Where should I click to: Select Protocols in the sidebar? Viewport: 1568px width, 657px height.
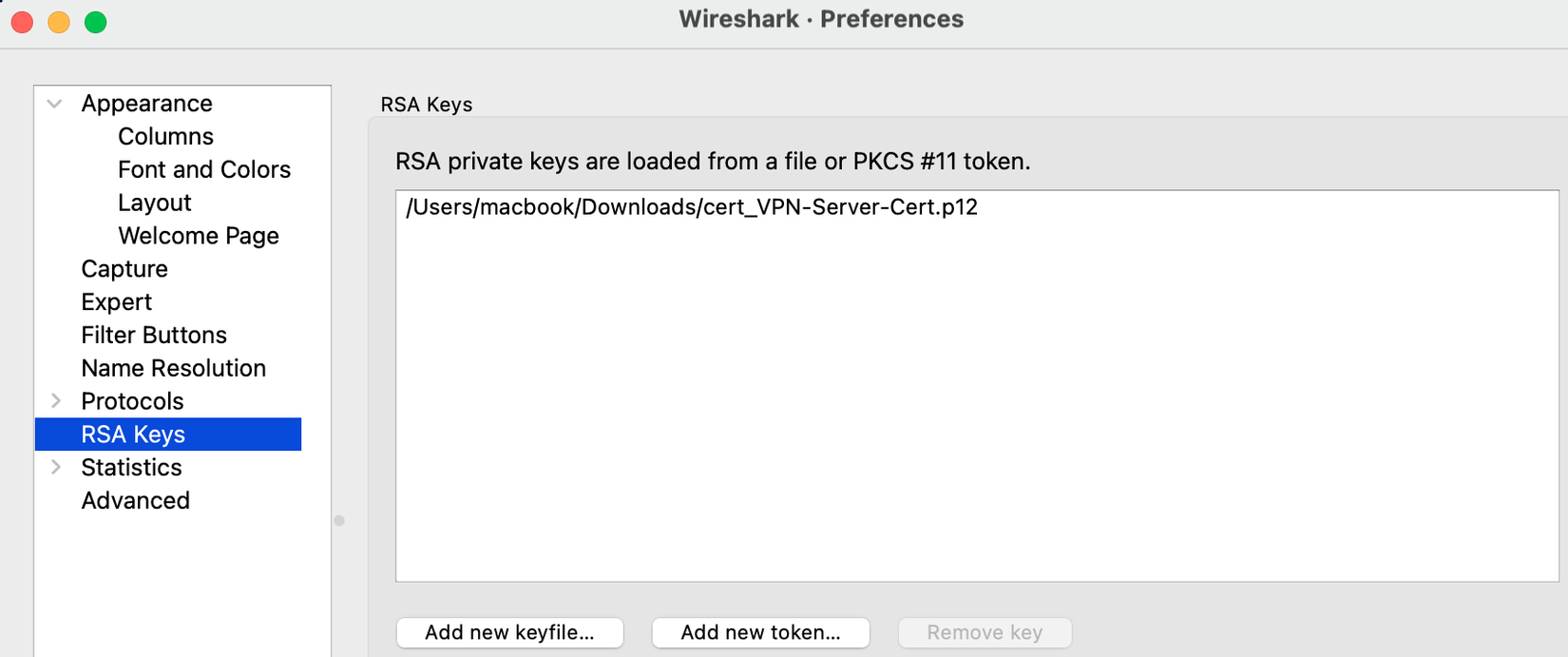click(x=132, y=401)
